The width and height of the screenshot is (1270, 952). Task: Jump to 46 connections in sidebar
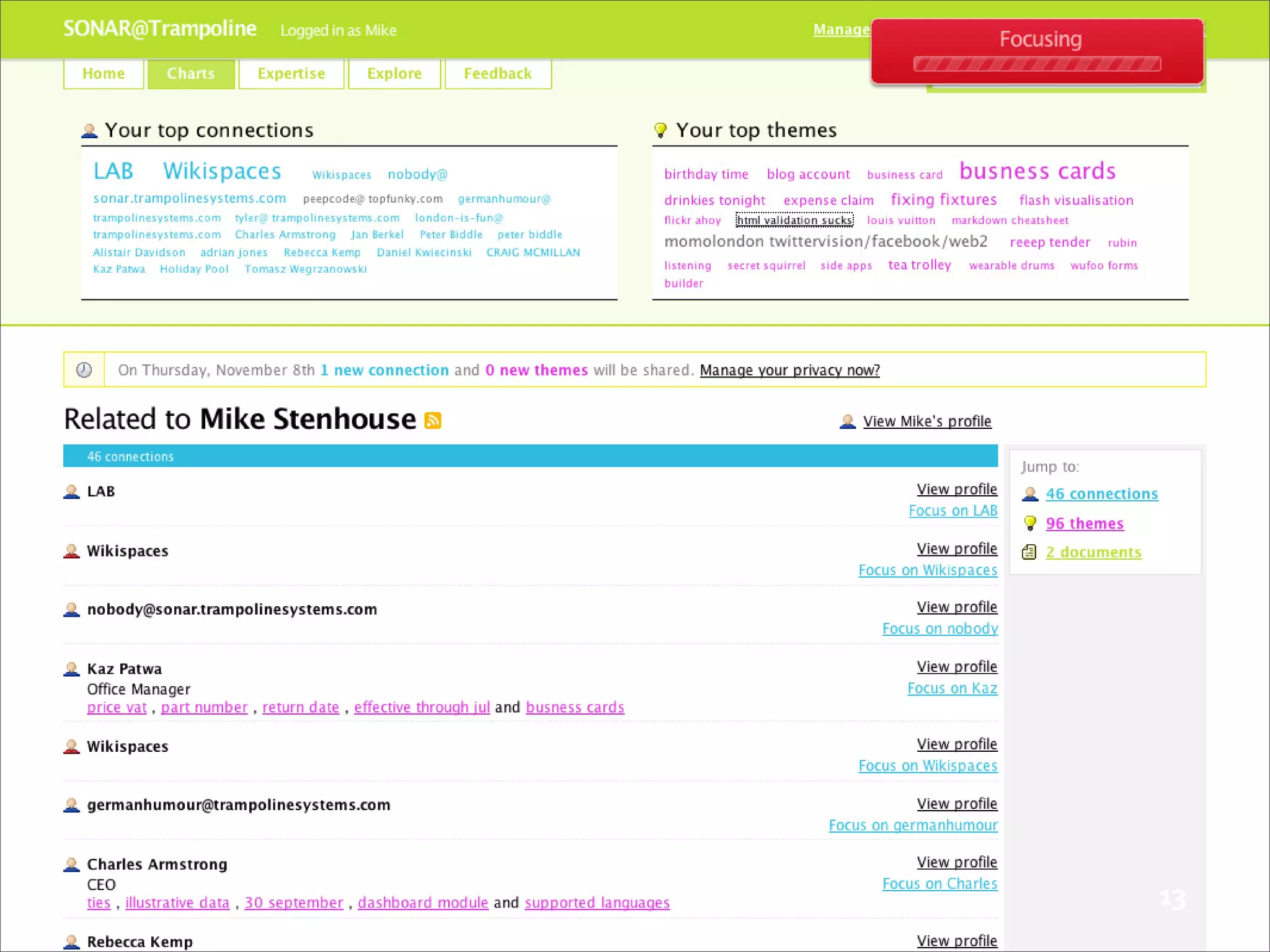1101,494
